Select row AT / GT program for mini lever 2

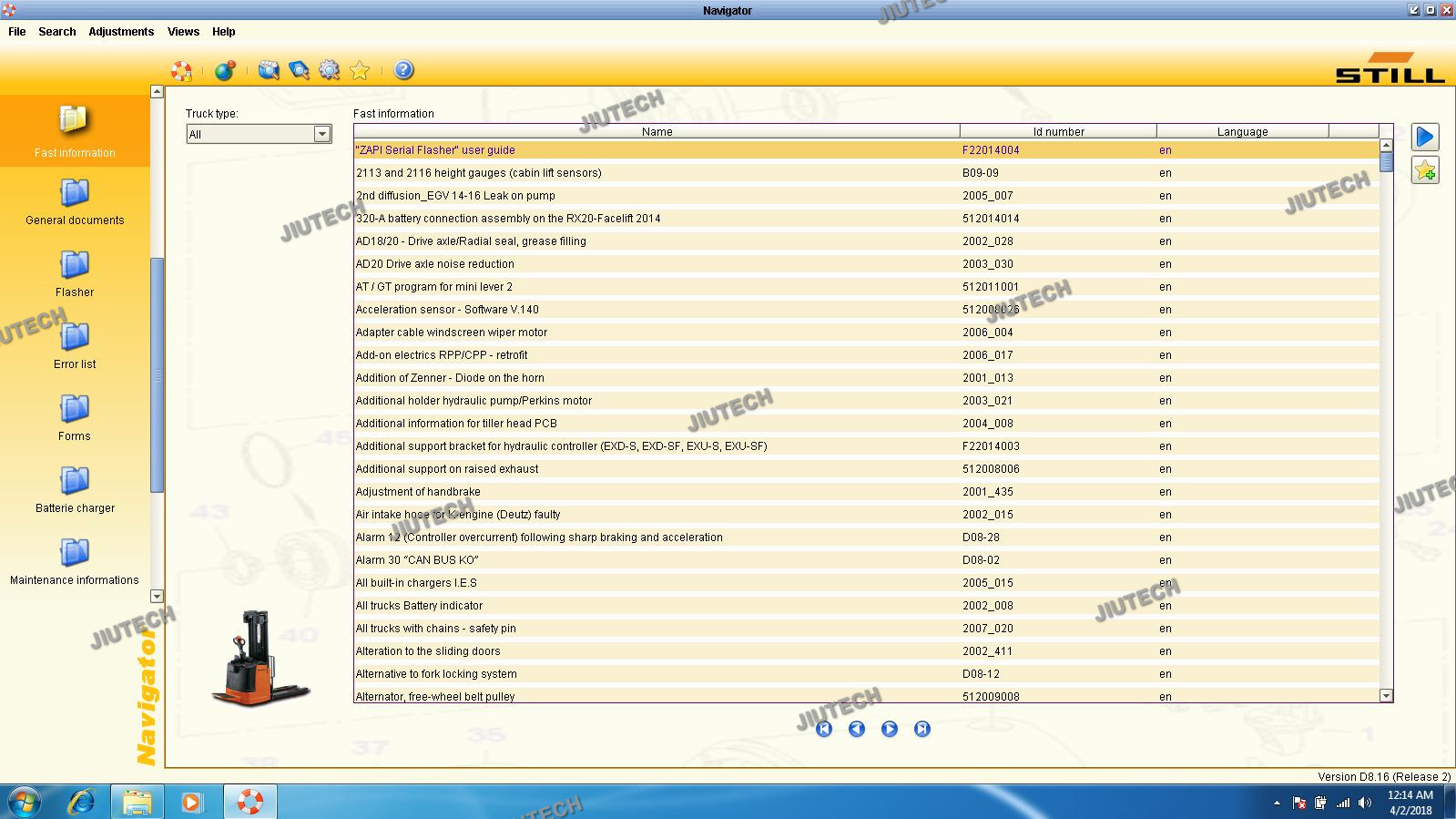tap(867, 287)
